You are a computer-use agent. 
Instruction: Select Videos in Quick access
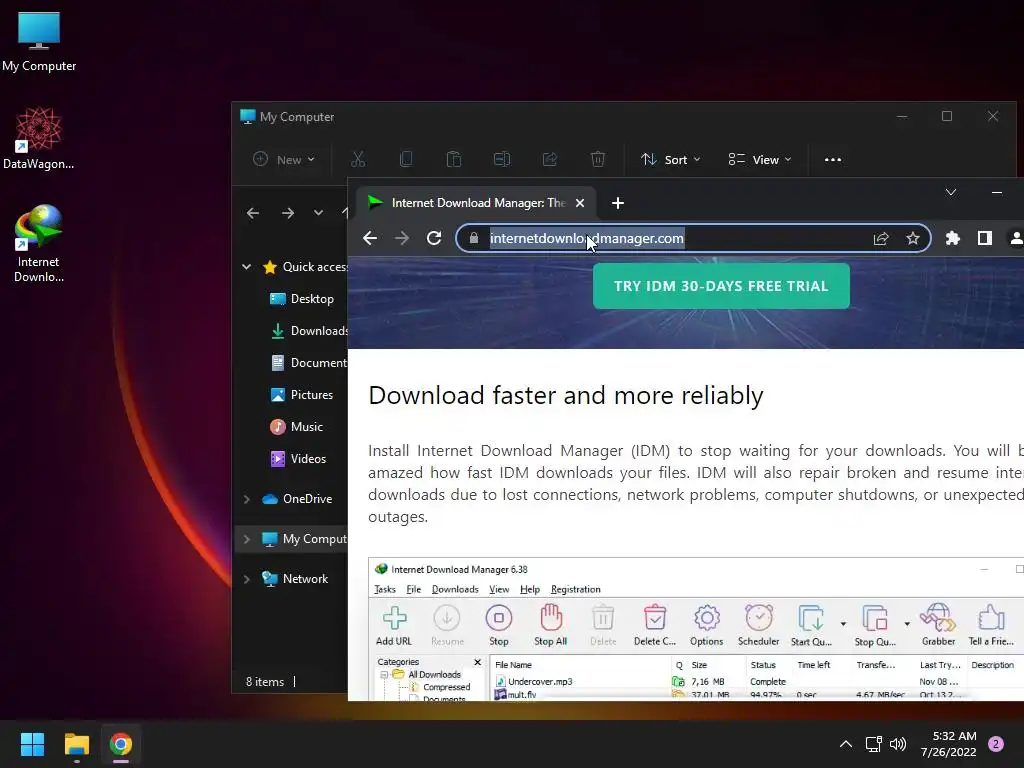click(x=298, y=458)
